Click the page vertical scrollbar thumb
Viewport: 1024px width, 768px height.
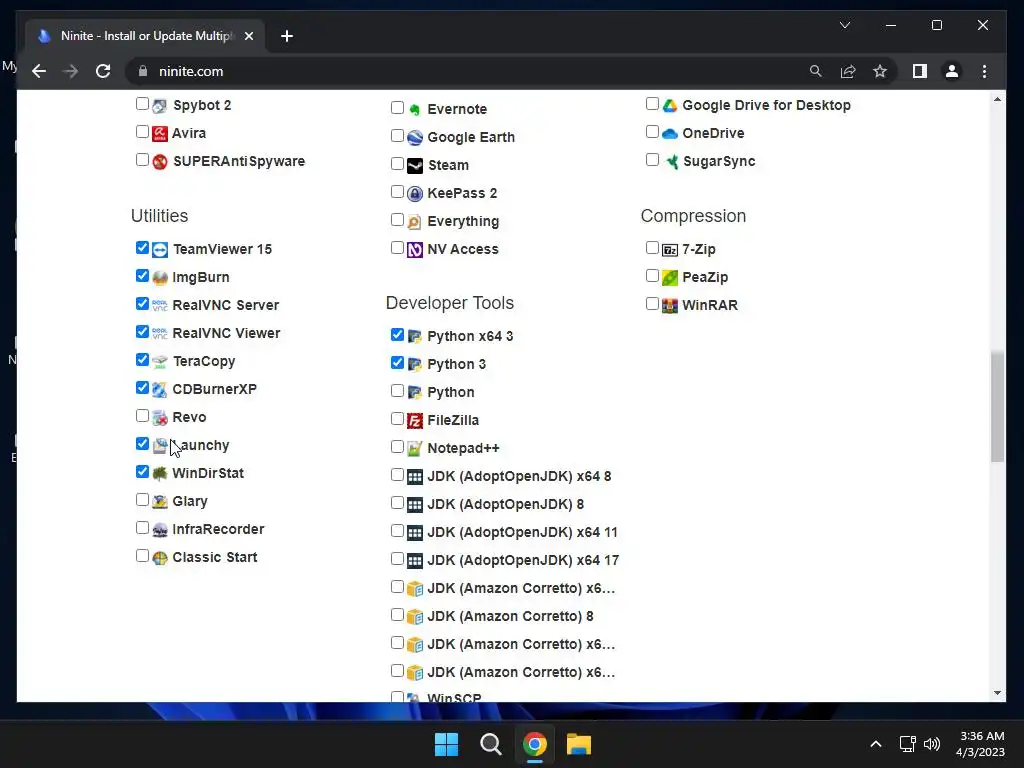tap(997, 406)
